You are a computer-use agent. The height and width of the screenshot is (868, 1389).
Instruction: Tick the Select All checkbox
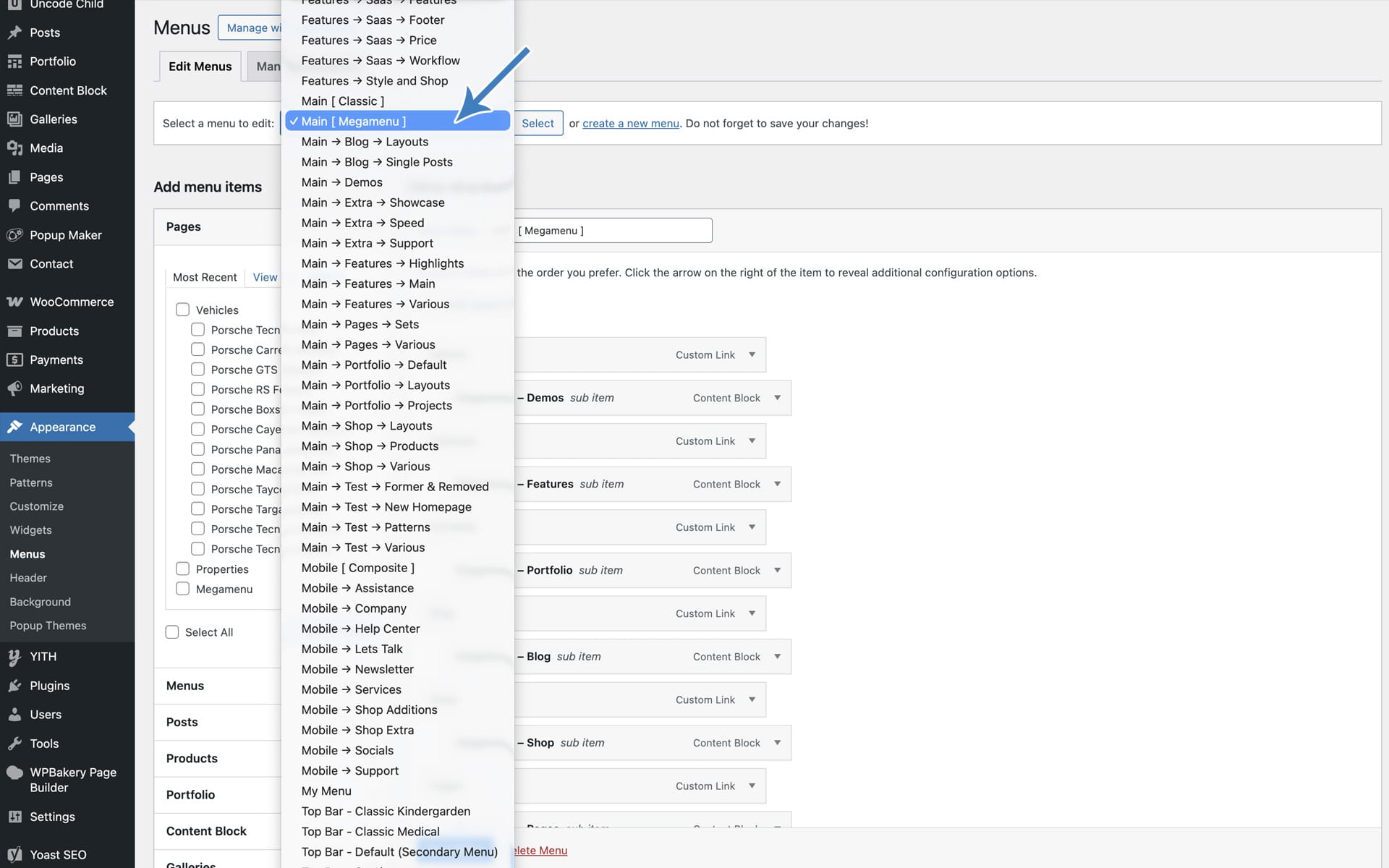point(172,632)
